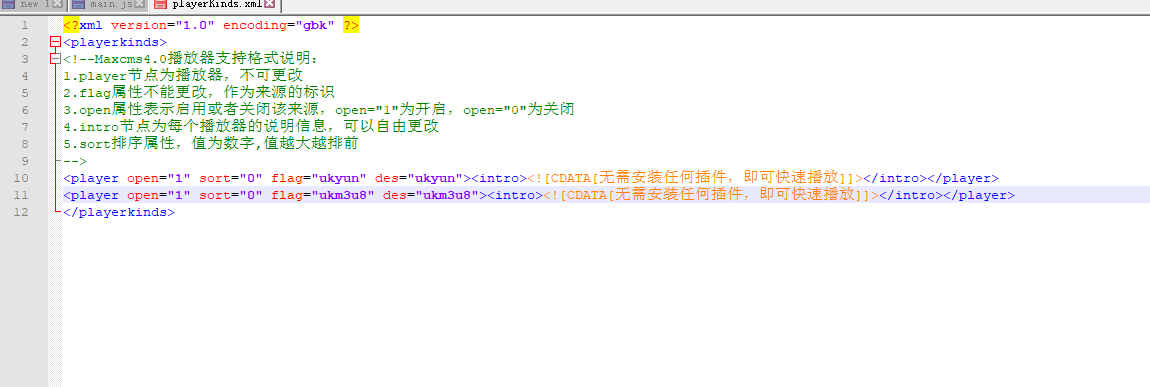This screenshot has width=1150, height=387.
Task: Click the opening <playerkinds> tag
Action: coord(115,43)
